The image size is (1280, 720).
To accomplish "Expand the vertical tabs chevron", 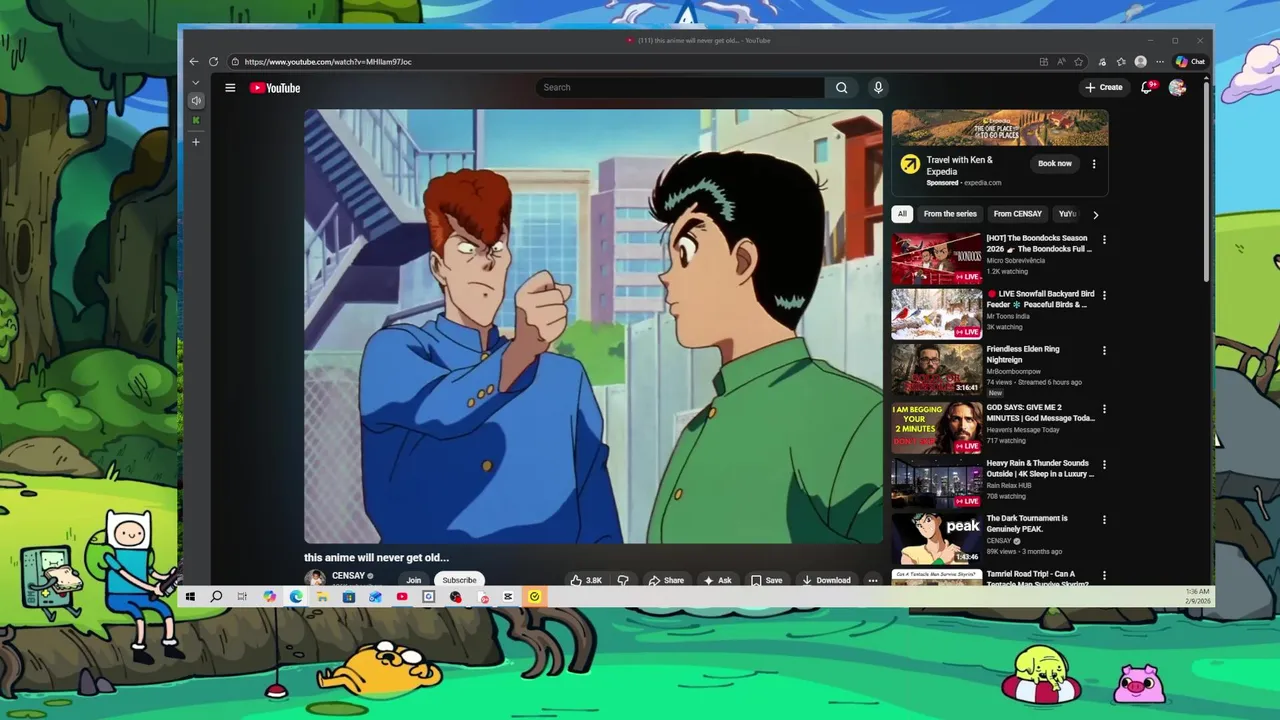I will click(196, 82).
